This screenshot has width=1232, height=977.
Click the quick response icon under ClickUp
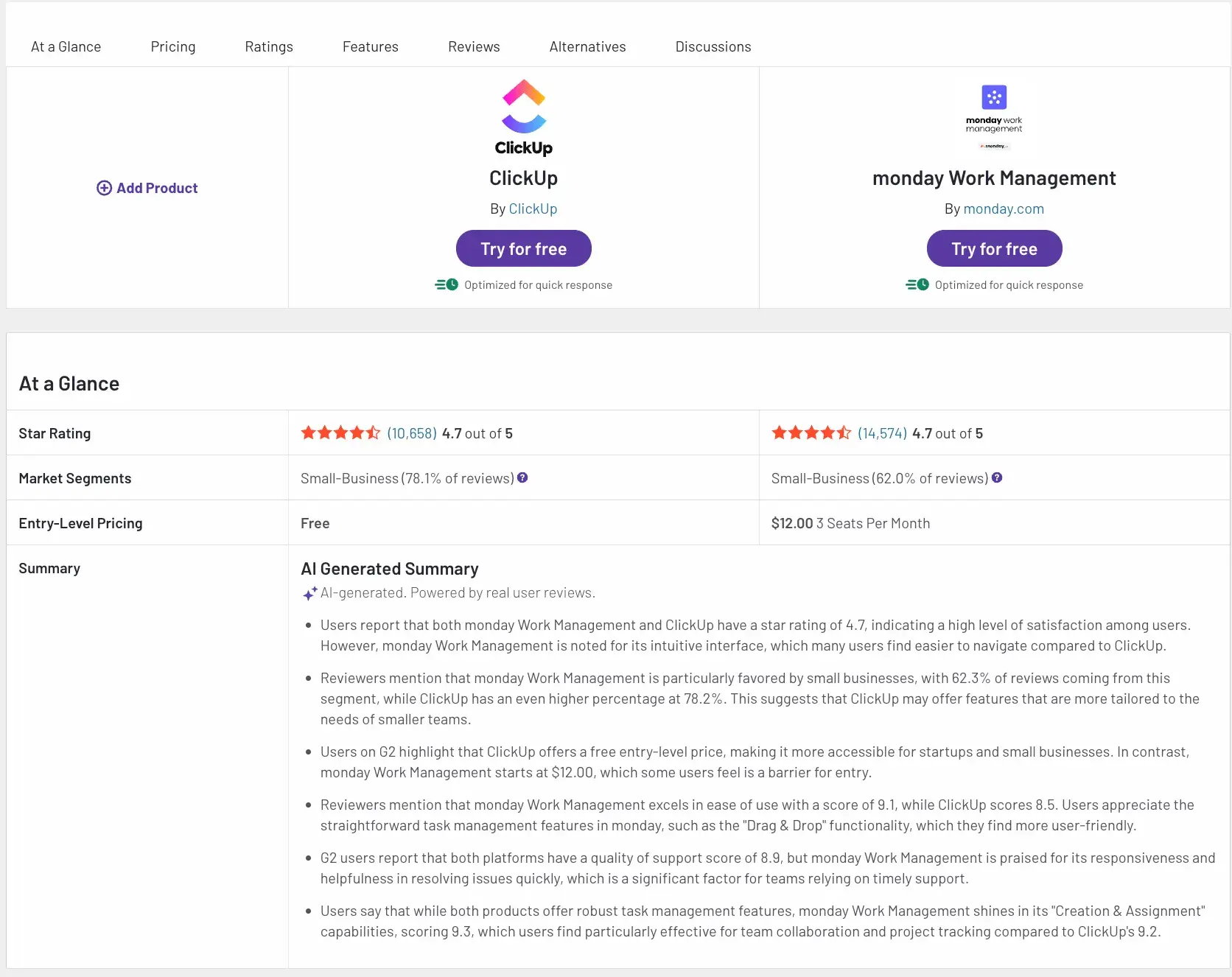[447, 284]
